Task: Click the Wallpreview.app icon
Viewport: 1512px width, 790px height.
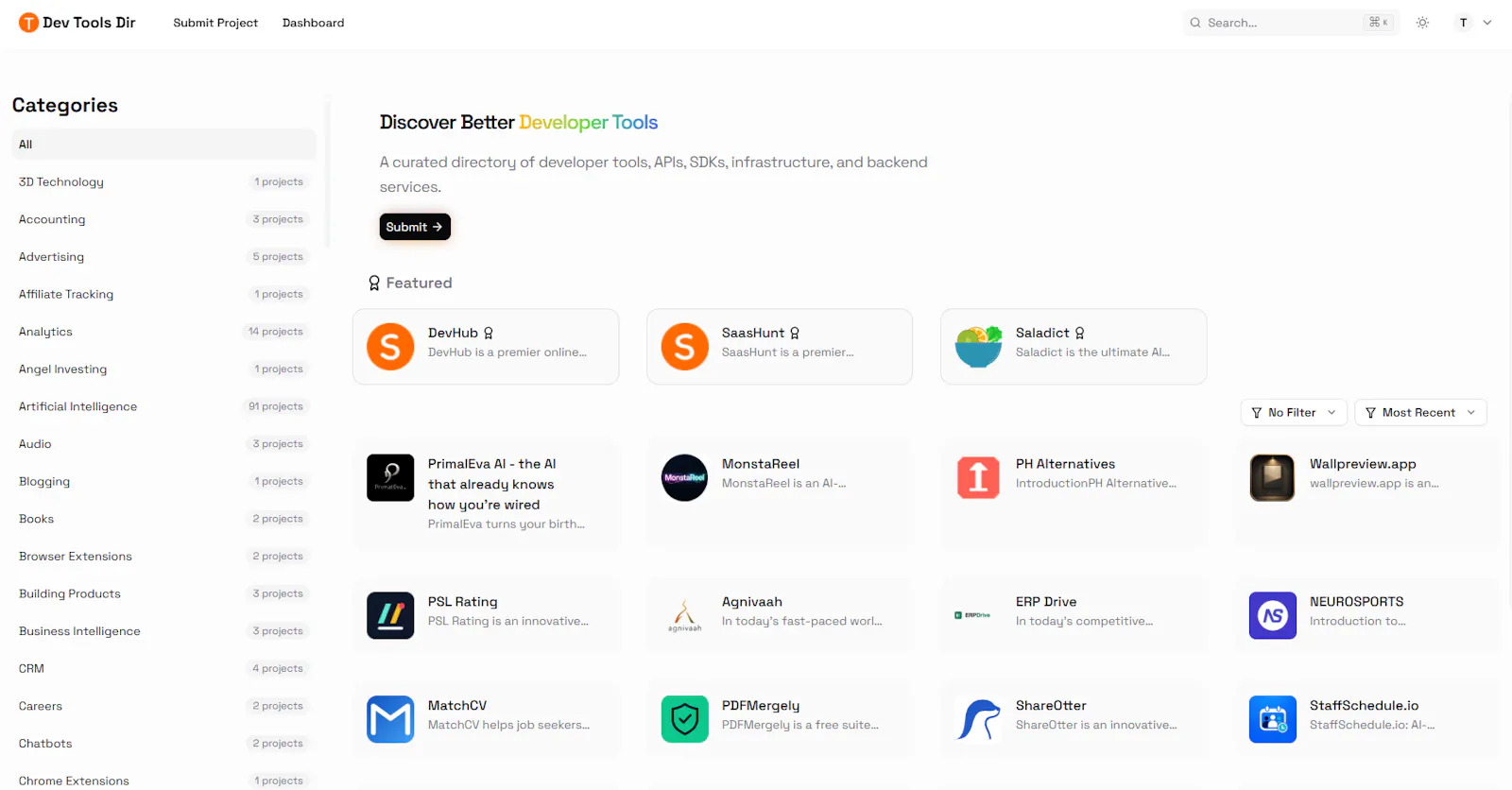Action: [1272, 477]
